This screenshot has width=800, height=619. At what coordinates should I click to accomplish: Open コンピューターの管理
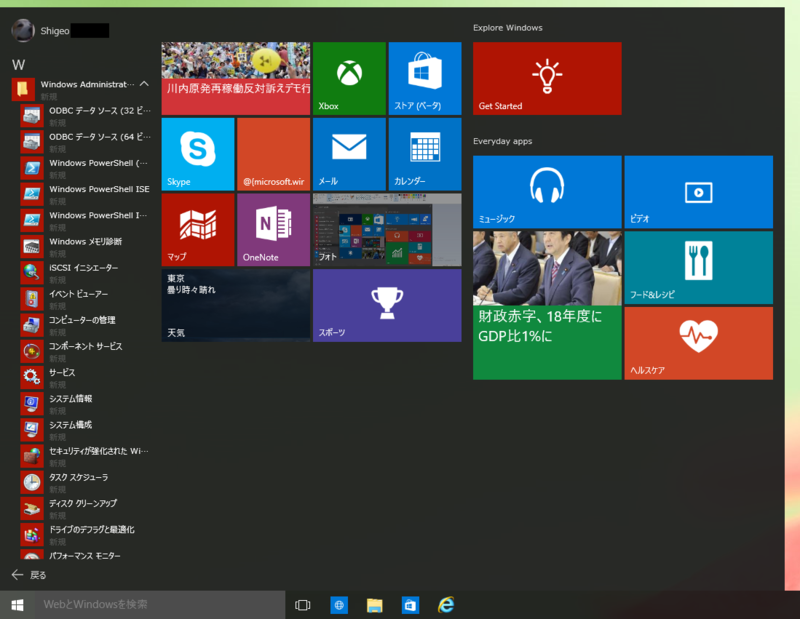pyautogui.click(x=86, y=325)
